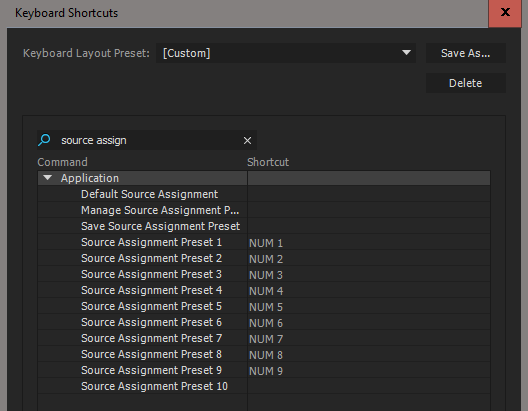
Task: Click the NUM 5 shortcut cell
Action: click(x=369, y=306)
